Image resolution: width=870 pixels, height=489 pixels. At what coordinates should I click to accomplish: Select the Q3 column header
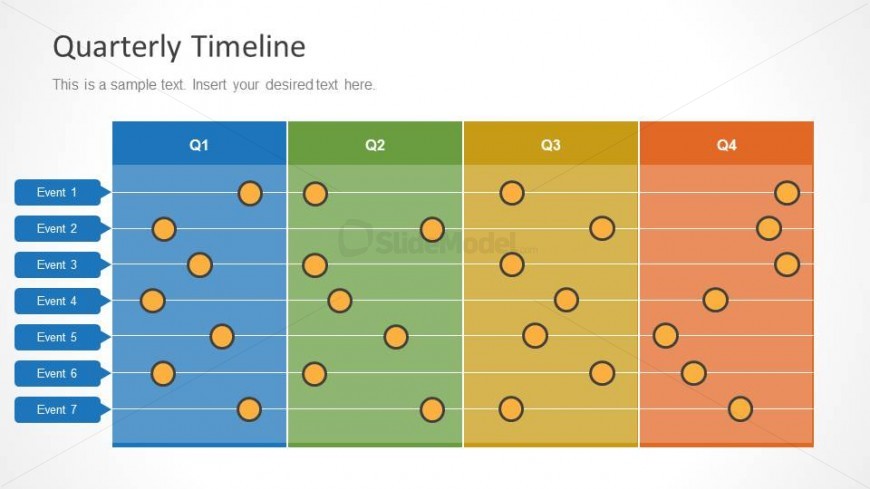tap(551, 145)
